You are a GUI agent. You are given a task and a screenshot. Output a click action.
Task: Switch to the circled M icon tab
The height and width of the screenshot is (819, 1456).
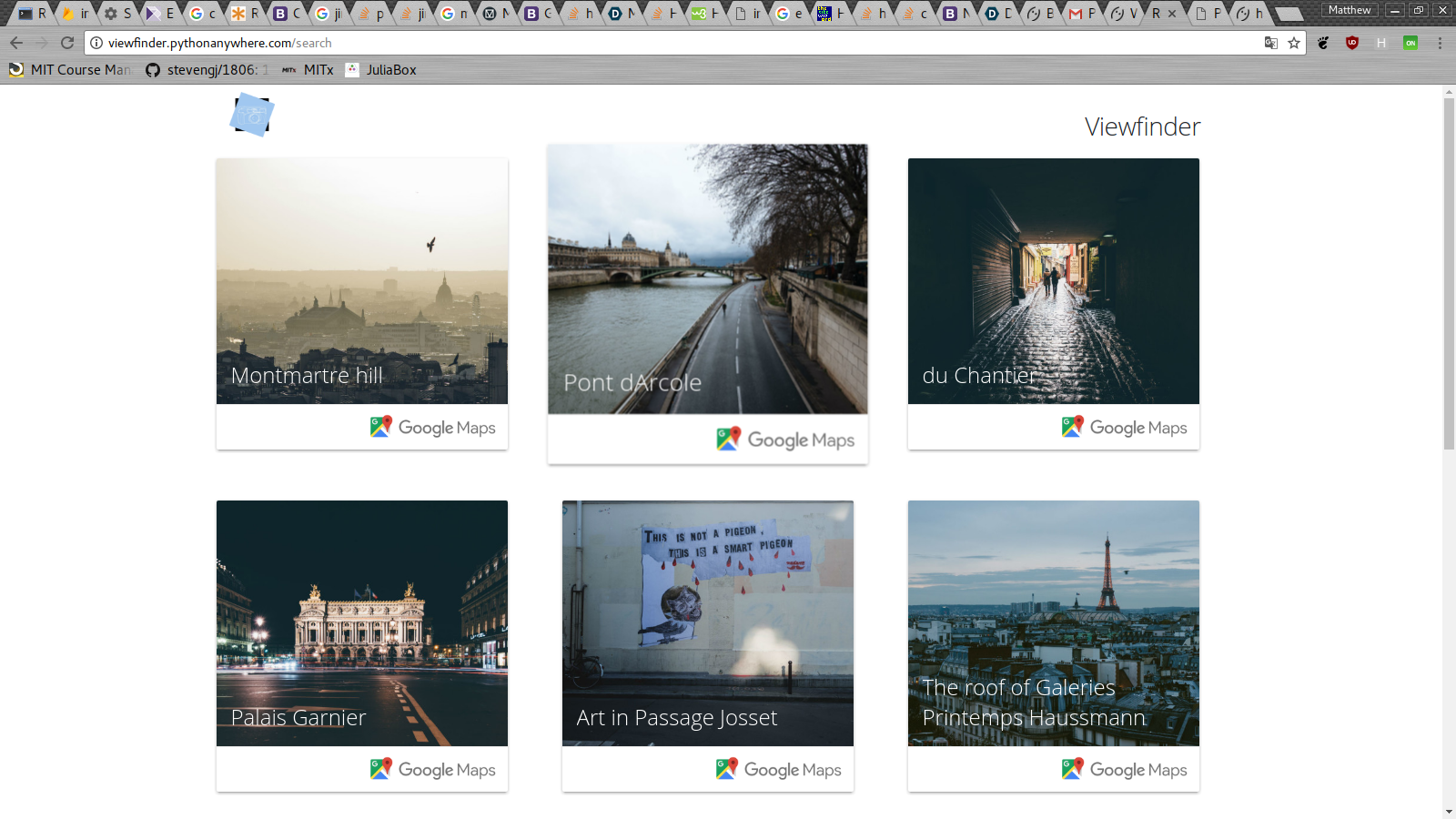pos(496,14)
